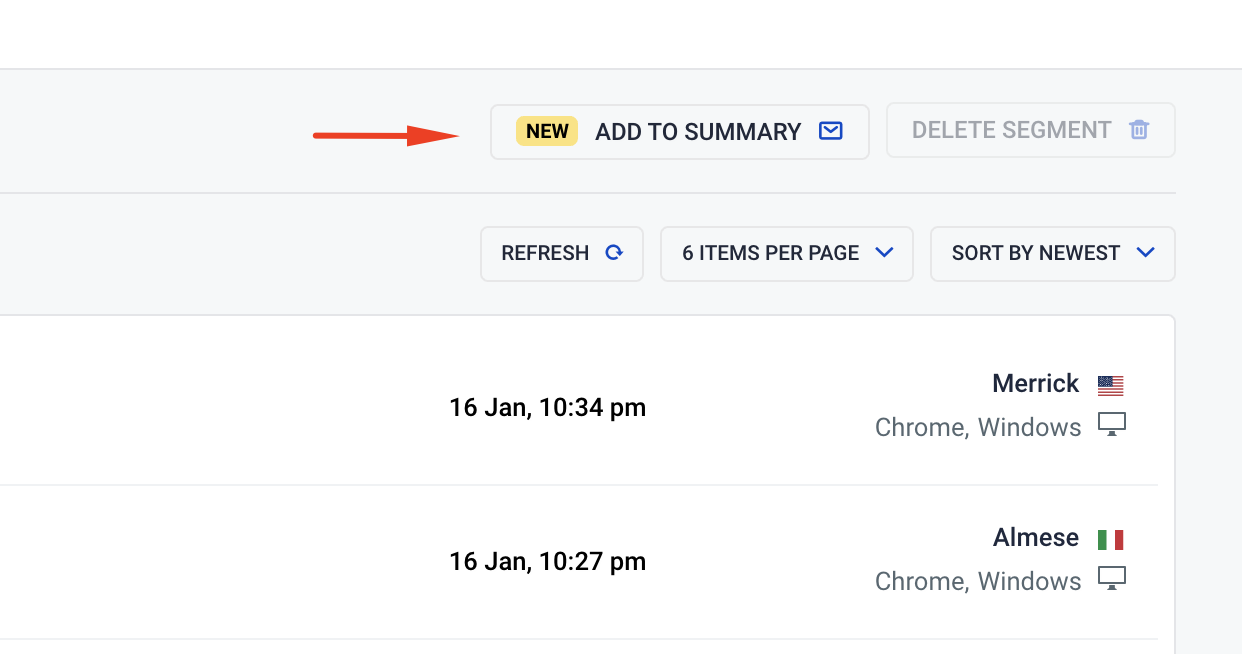1242x654 pixels.
Task: Click the yellow NEW badge
Action: (548, 130)
